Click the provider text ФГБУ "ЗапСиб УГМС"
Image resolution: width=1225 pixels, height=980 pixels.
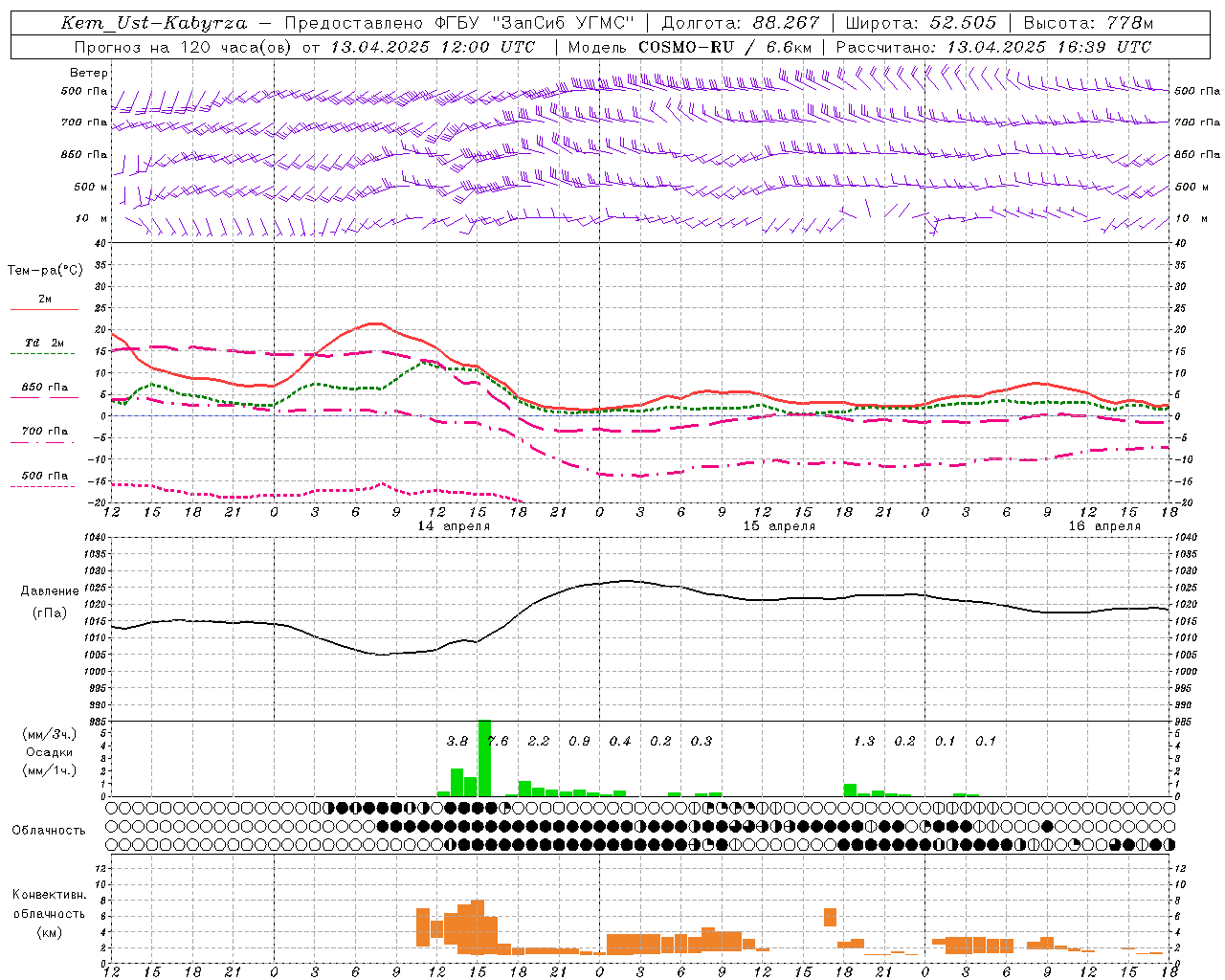tap(536, 23)
